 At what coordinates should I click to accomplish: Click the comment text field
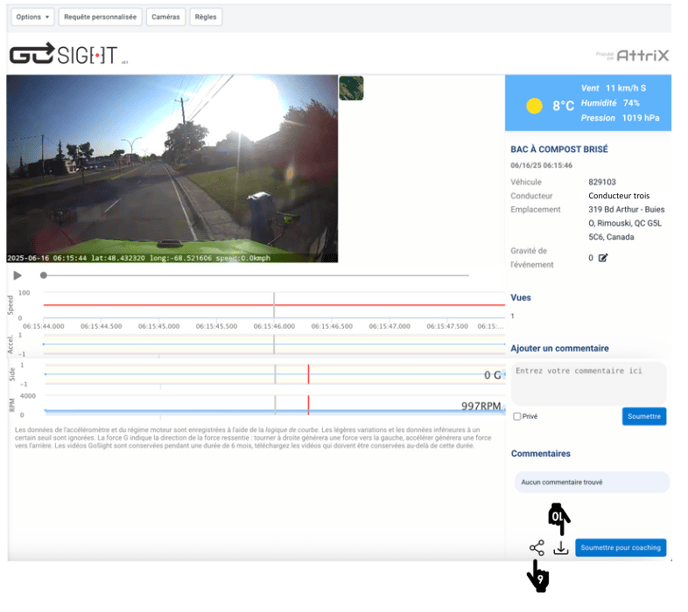point(588,383)
